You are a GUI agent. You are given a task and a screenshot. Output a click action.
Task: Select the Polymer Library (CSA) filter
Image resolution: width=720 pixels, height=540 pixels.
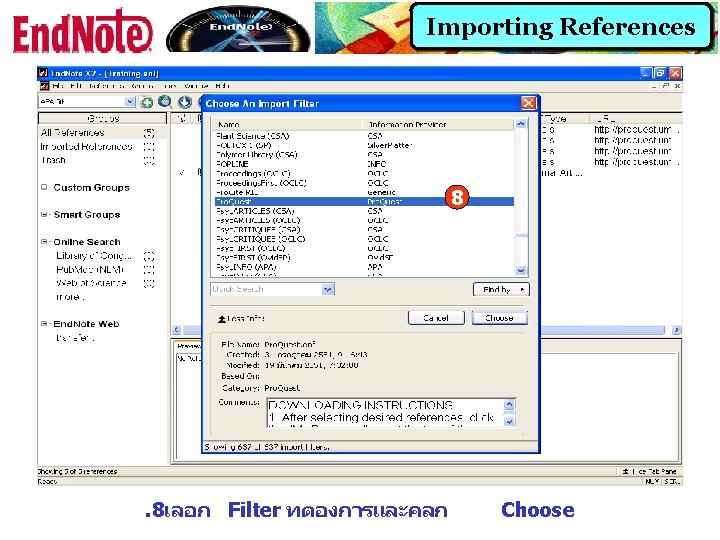364,155
